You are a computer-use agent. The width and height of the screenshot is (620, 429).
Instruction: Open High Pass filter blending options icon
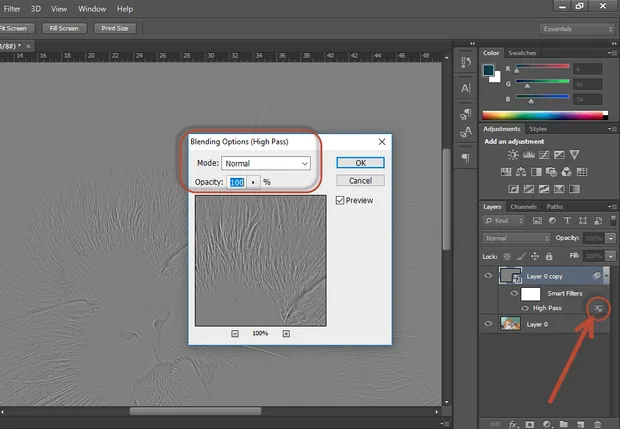click(599, 308)
